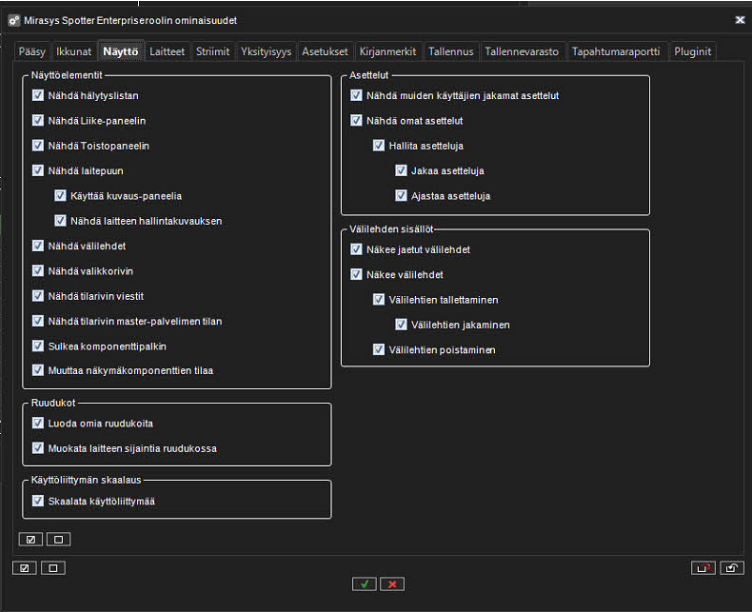Click the bottom-left check-all-tabs icon
This screenshot has width=752, height=612.
point(25,568)
